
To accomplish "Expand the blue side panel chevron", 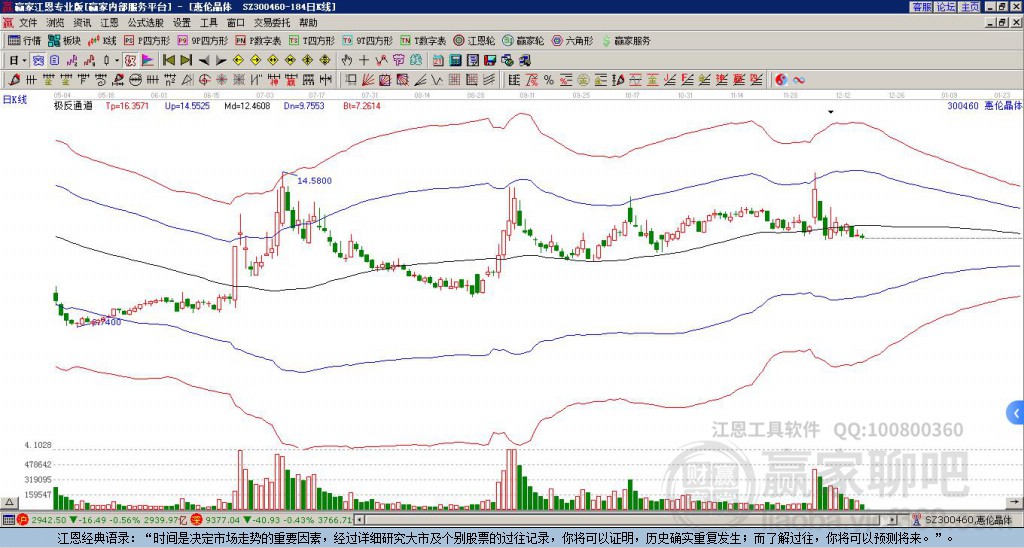I will (1016, 413).
